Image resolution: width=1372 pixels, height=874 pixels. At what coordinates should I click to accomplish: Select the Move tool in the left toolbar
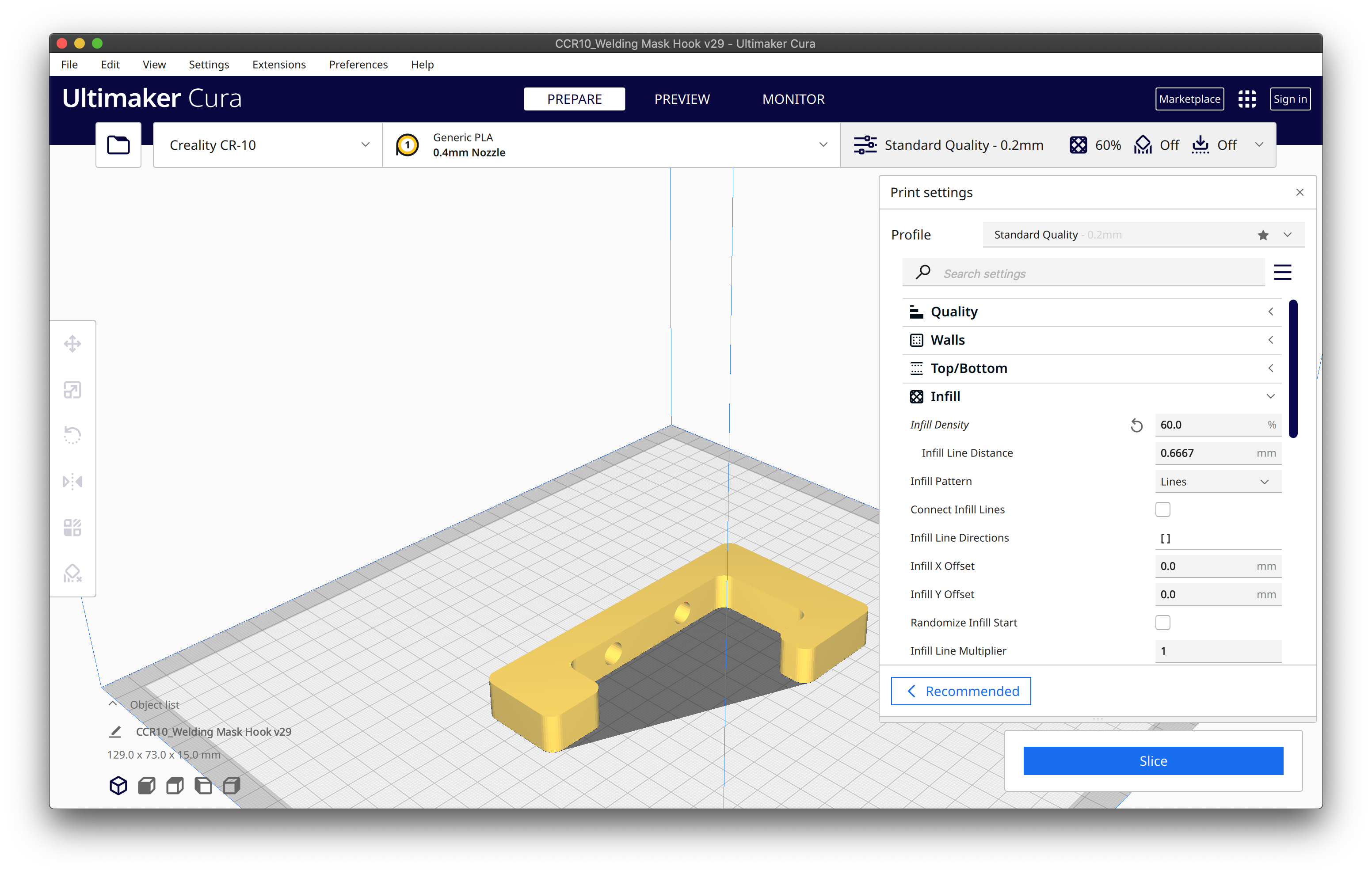click(72, 344)
